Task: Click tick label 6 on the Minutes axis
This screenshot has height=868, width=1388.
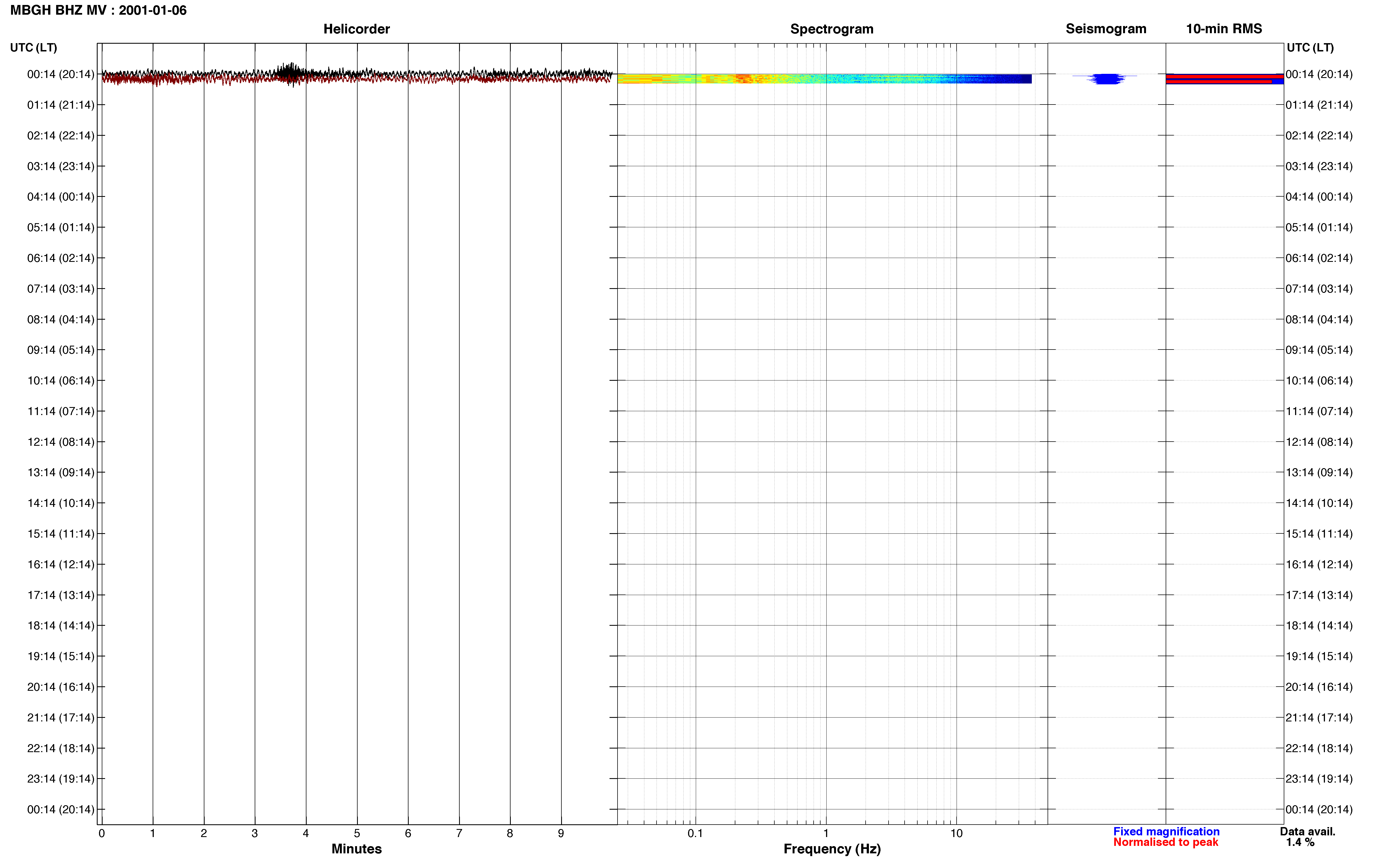Action: pos(408,833)
